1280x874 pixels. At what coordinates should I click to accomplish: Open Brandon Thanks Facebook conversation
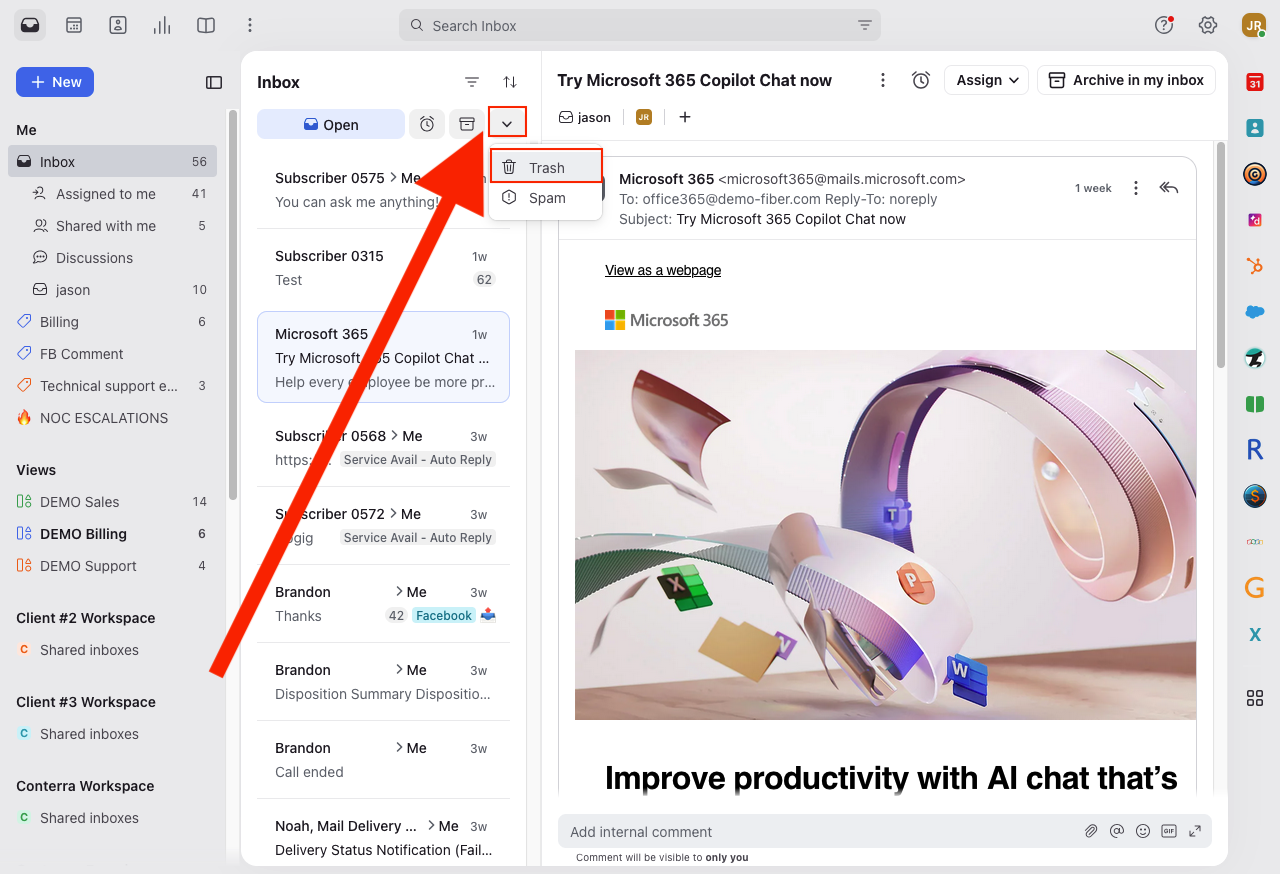(x=384, y=604)
